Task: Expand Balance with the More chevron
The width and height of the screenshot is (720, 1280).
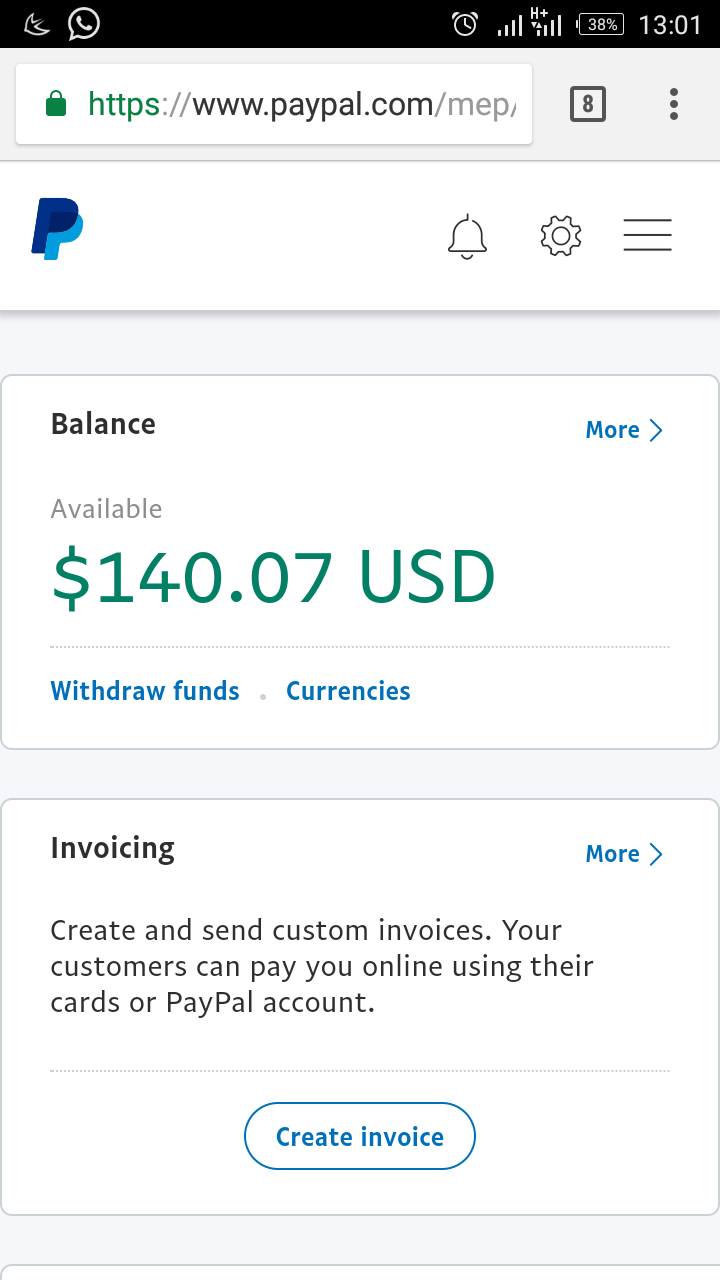Action: click(x=624, y=430)
